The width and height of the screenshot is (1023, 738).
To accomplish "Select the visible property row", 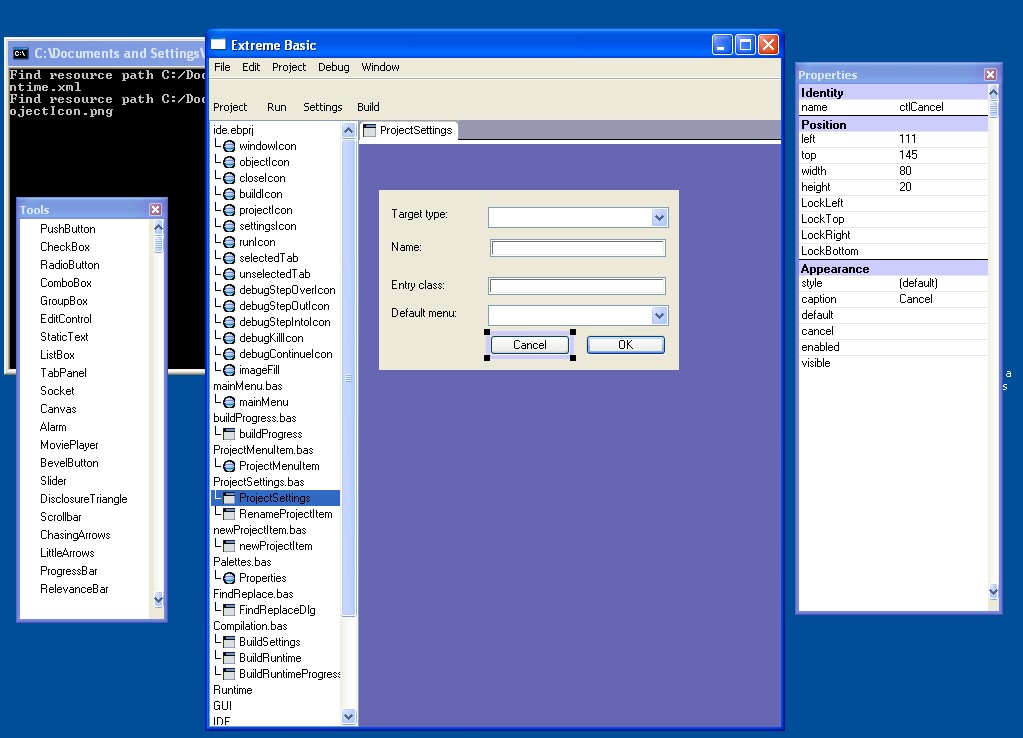I will point(893,363).
